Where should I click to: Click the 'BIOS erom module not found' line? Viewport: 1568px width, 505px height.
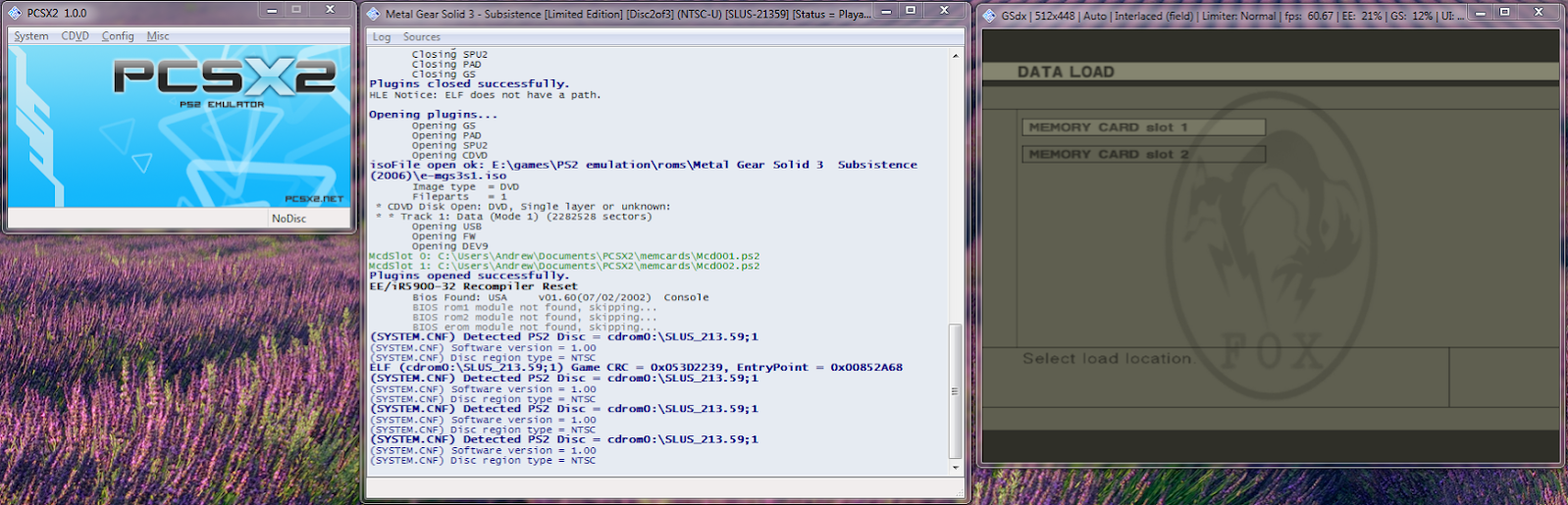click(x=535, y=328)
